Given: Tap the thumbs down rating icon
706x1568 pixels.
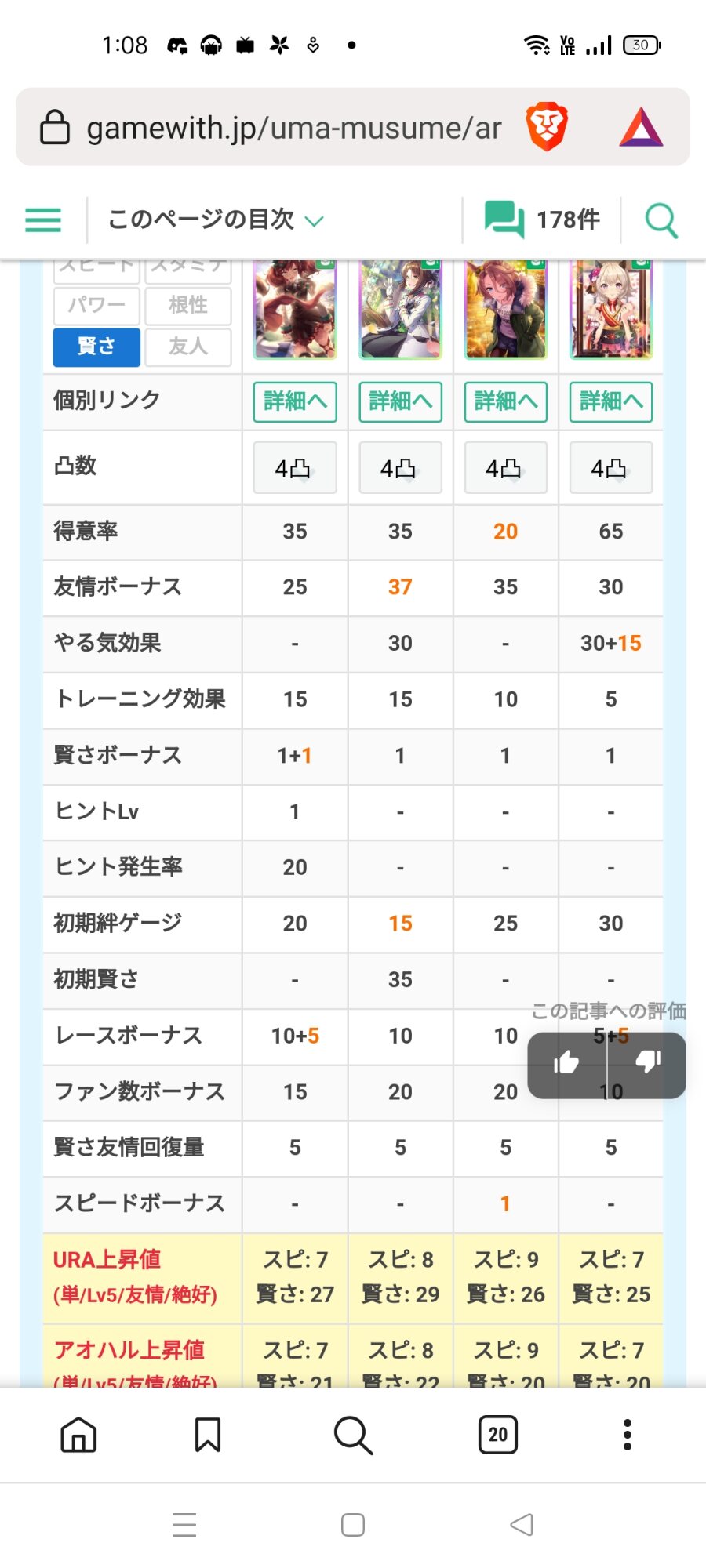Looking at the screenshot, I should (x=648, y=1062).
